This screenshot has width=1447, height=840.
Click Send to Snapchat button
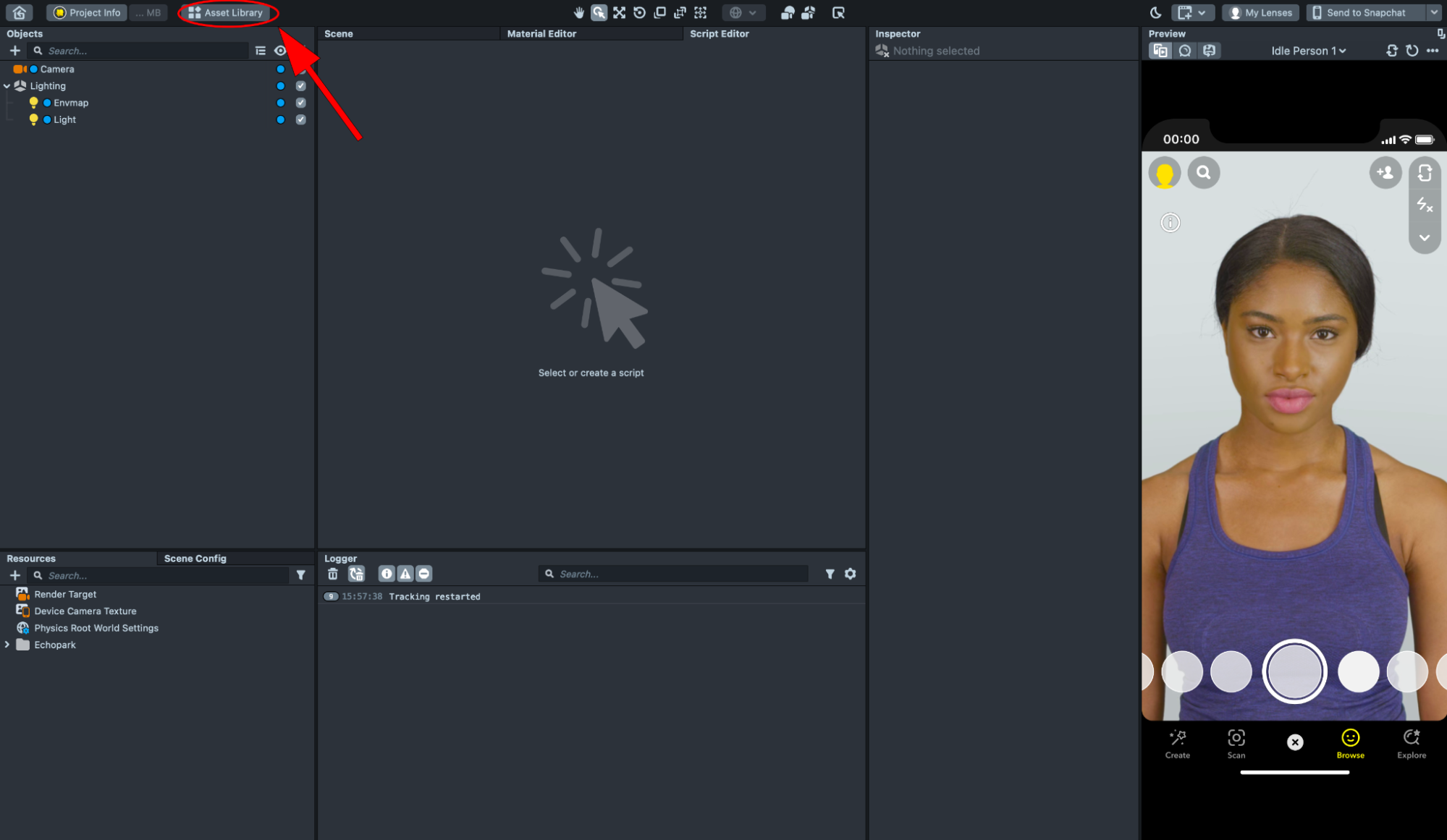coord(1365,12)
